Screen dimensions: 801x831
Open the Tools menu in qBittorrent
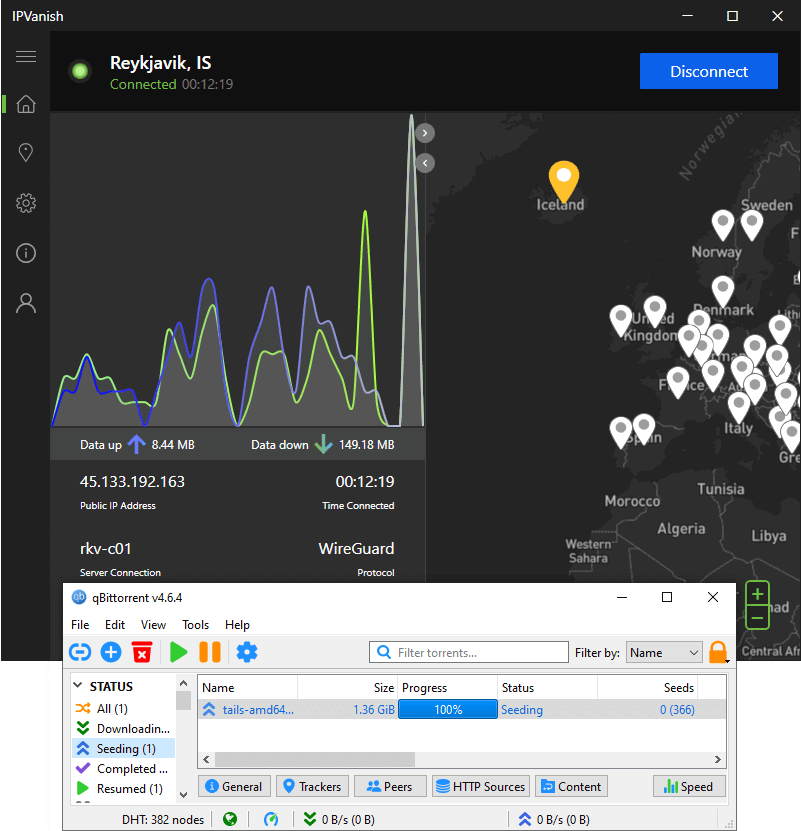coord(195,624)
